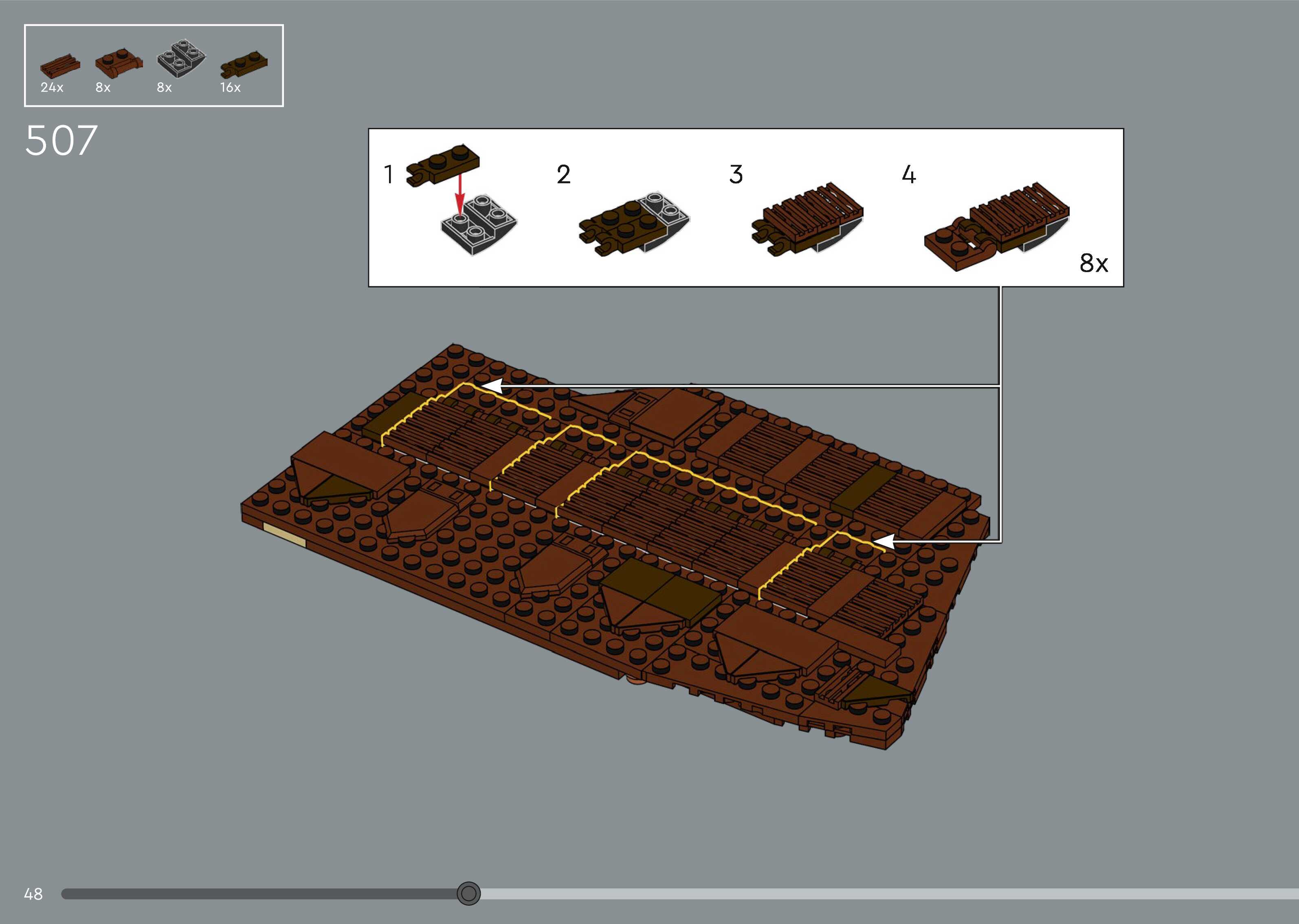The height and width of the screenshot is (924, 1299).
Task: Click the 8x repeat count in sub-step box
Action: coord(1093,263)
